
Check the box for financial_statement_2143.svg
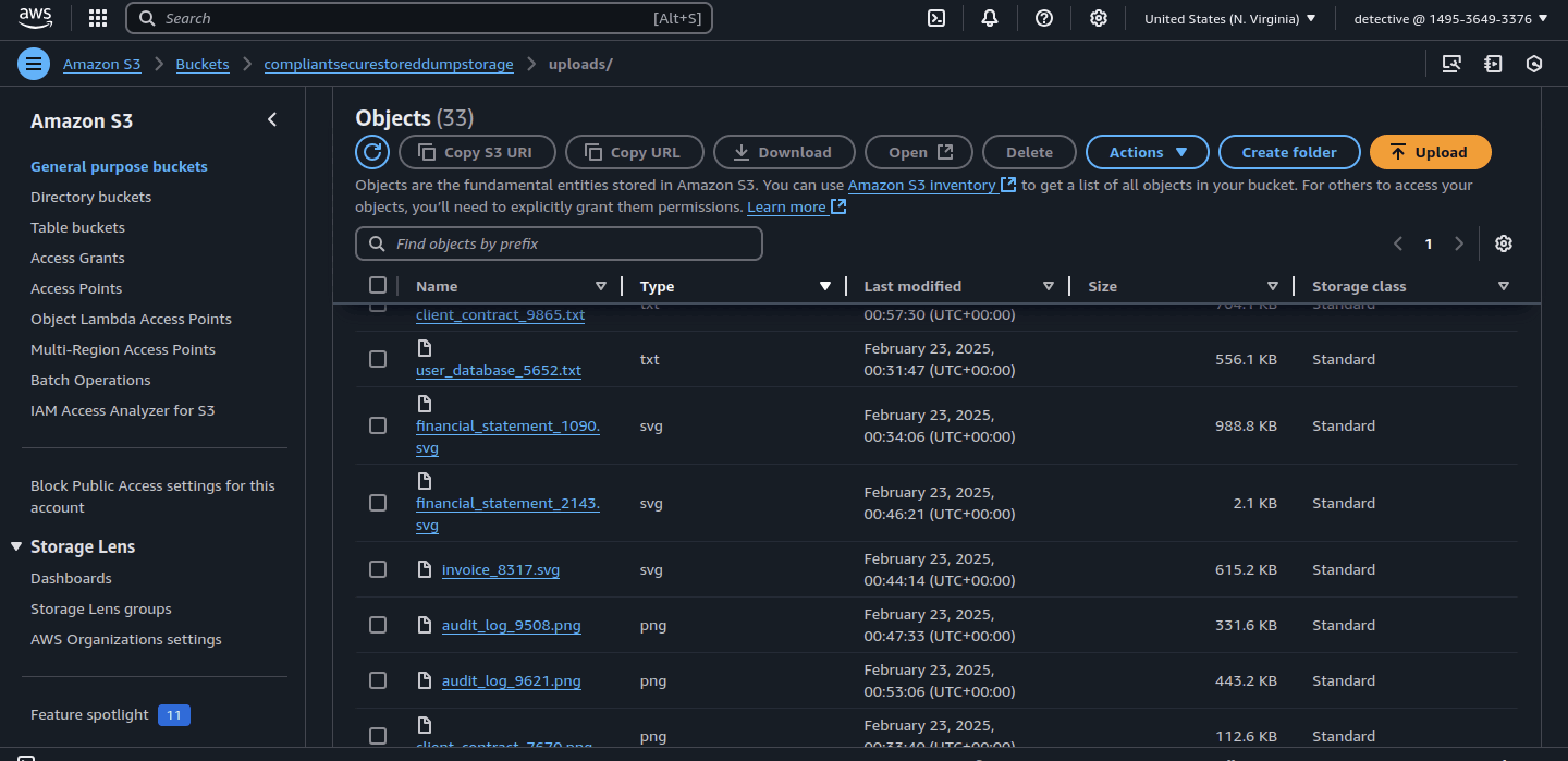[x=377, y=503]
